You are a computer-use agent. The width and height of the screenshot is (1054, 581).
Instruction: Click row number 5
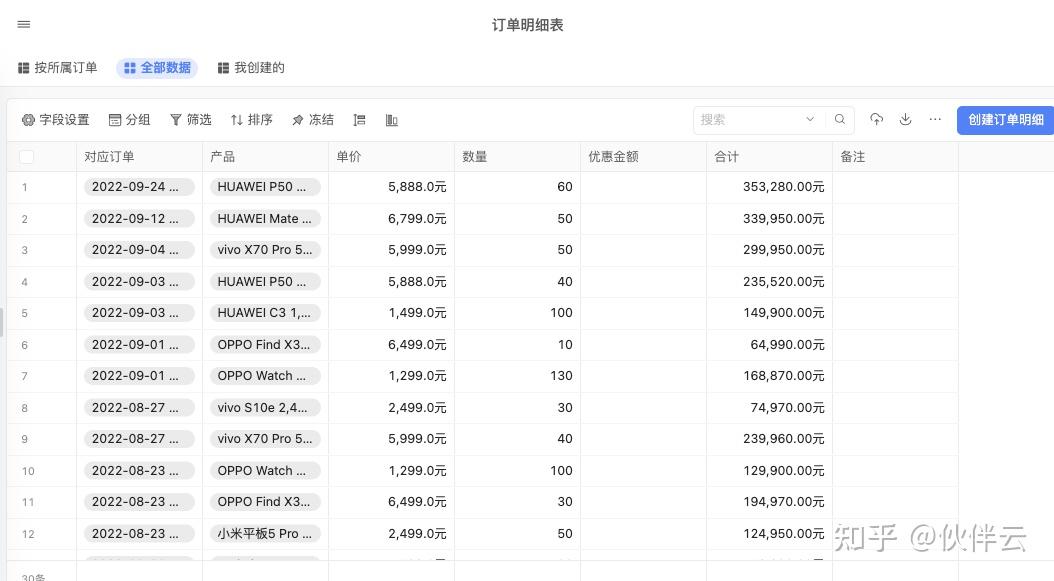[x=25, y=313]
